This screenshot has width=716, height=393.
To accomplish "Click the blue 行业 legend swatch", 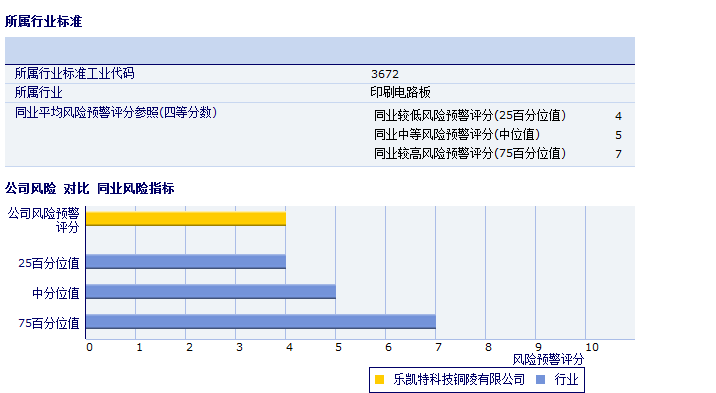I will (541, 379).
